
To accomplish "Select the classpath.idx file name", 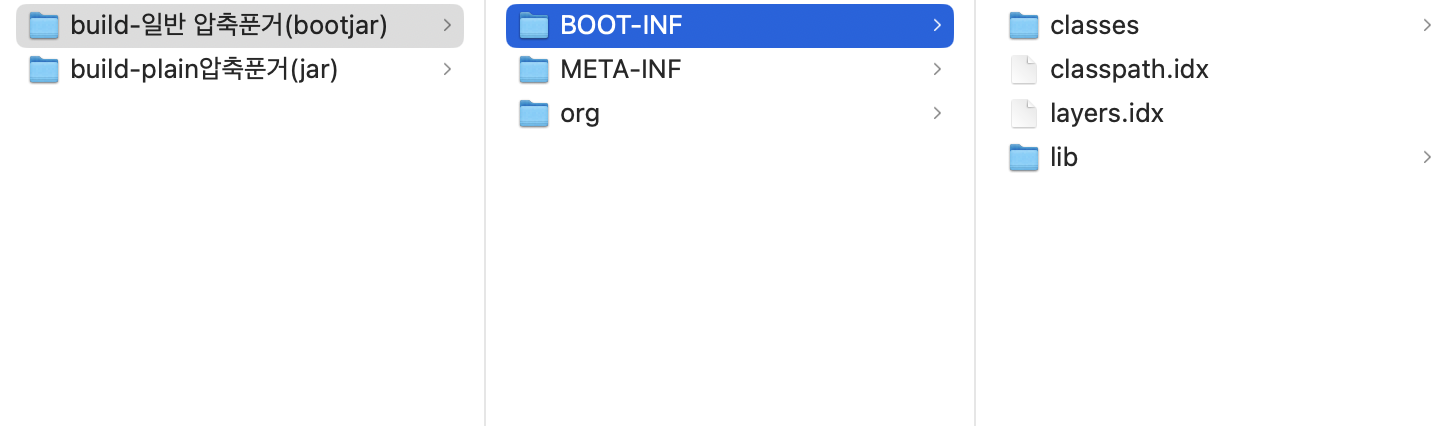I will click(x=1130, y=70).
